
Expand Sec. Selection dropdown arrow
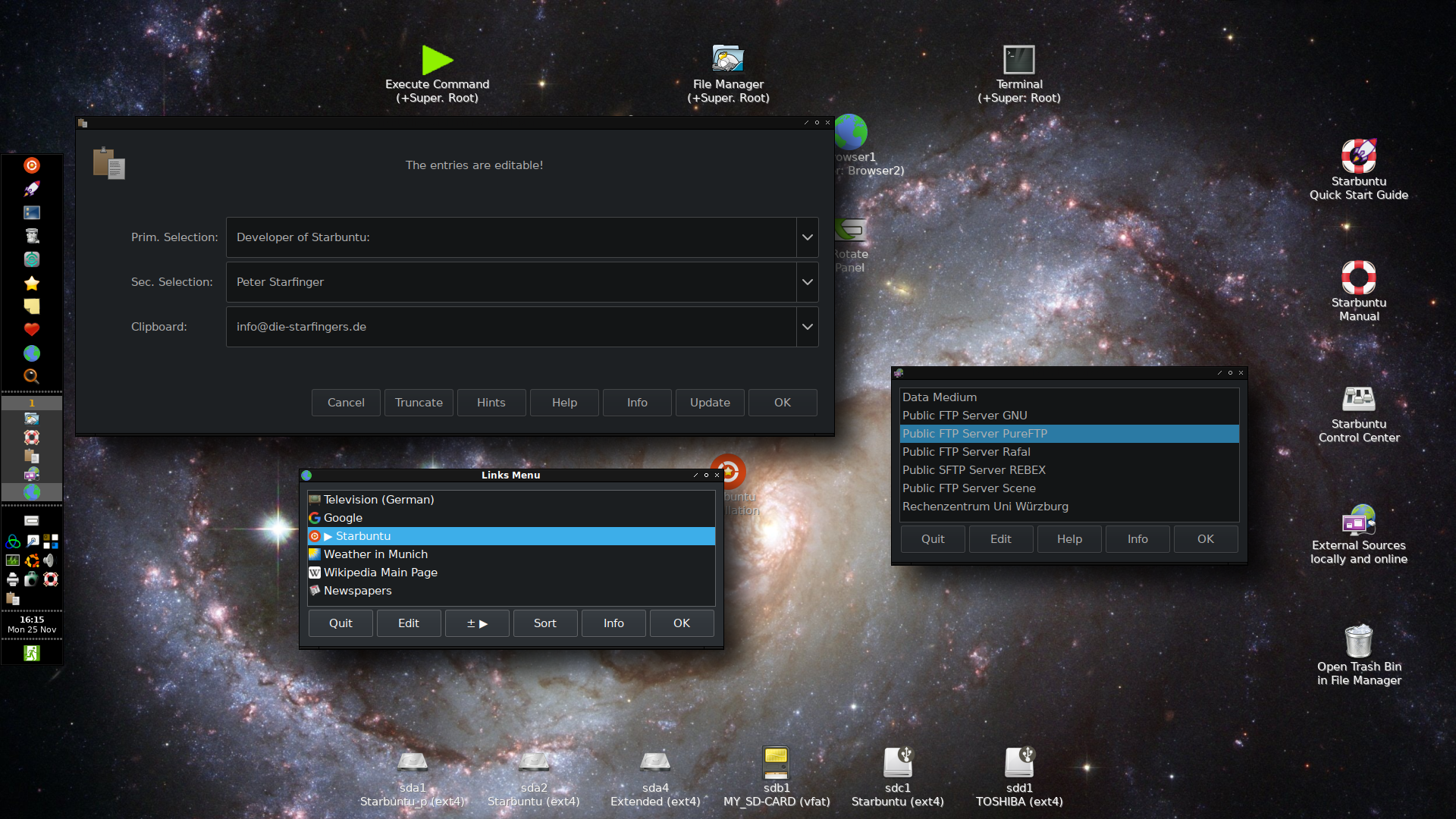[x=808, y=282]
